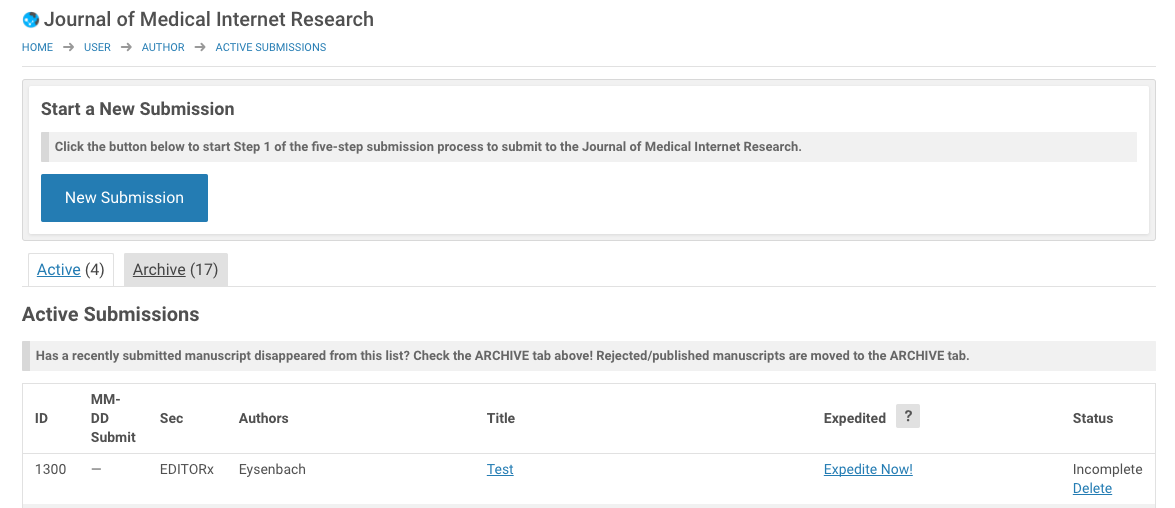1175x508 pixels.
Task: Click the Authors column header
Action: 263,418
